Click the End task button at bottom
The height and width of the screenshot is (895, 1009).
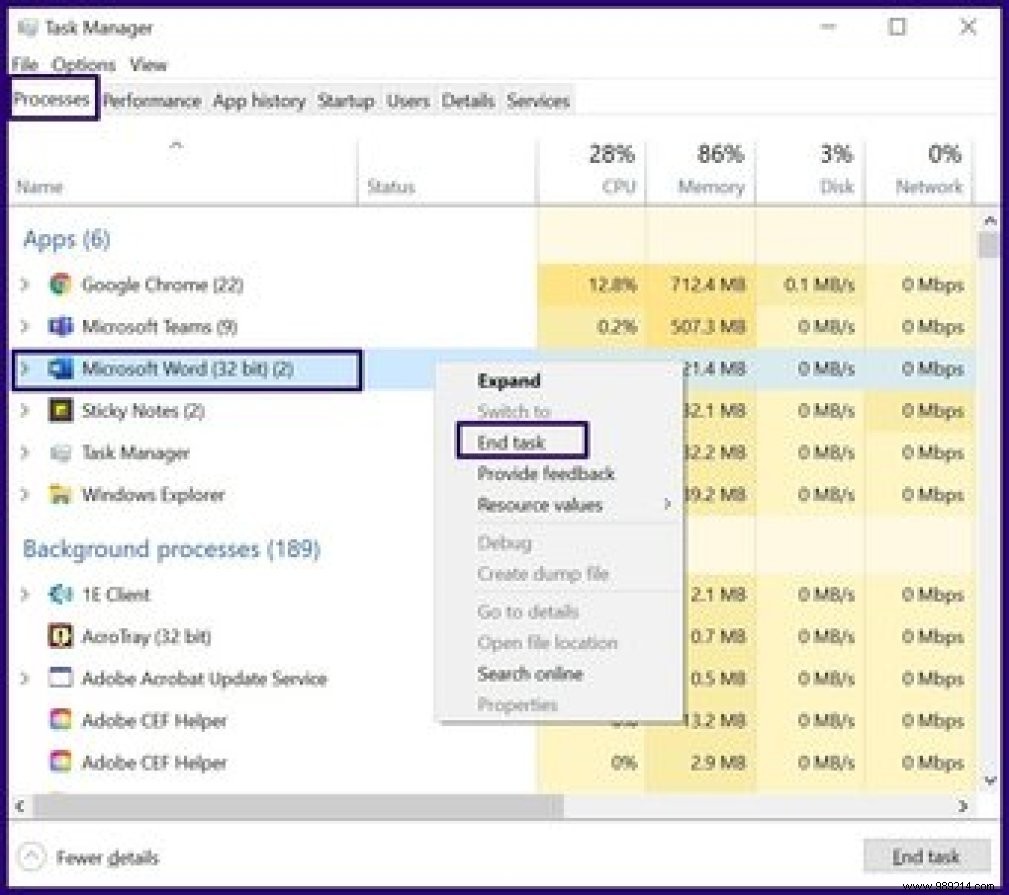click(x=926, y=856)
